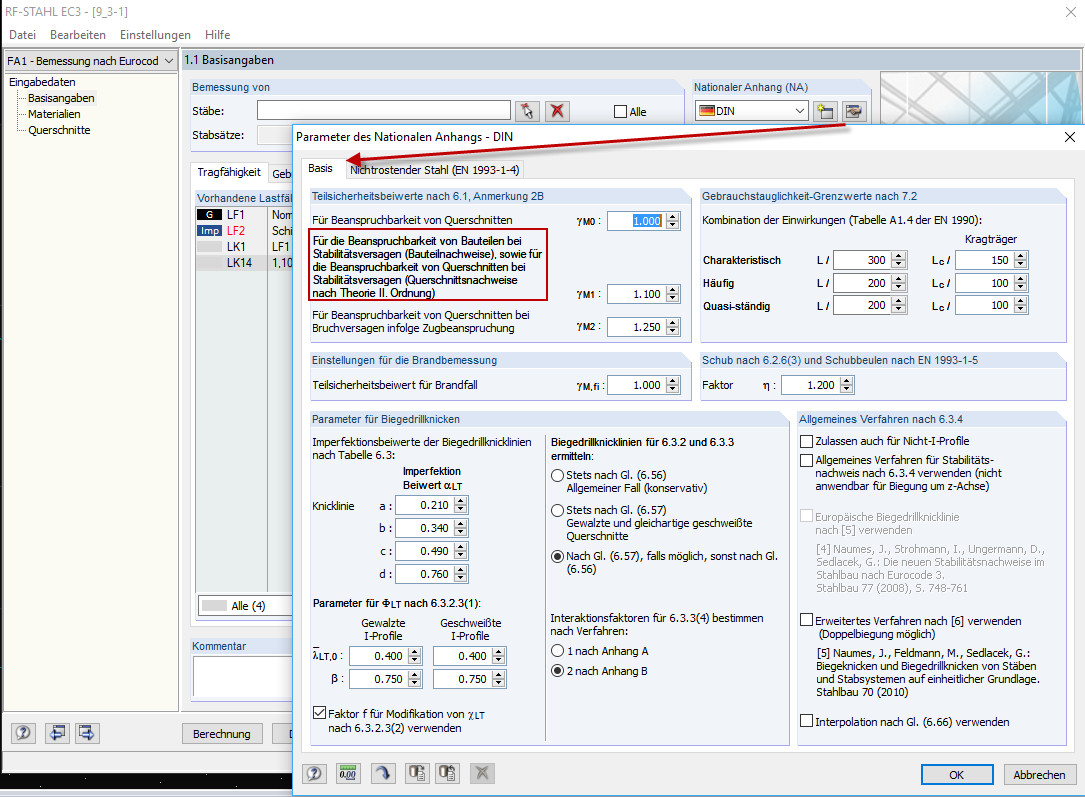Select 2 nach Anhang B option
Screen dimensions: 1085x797
tap(558, 671)
